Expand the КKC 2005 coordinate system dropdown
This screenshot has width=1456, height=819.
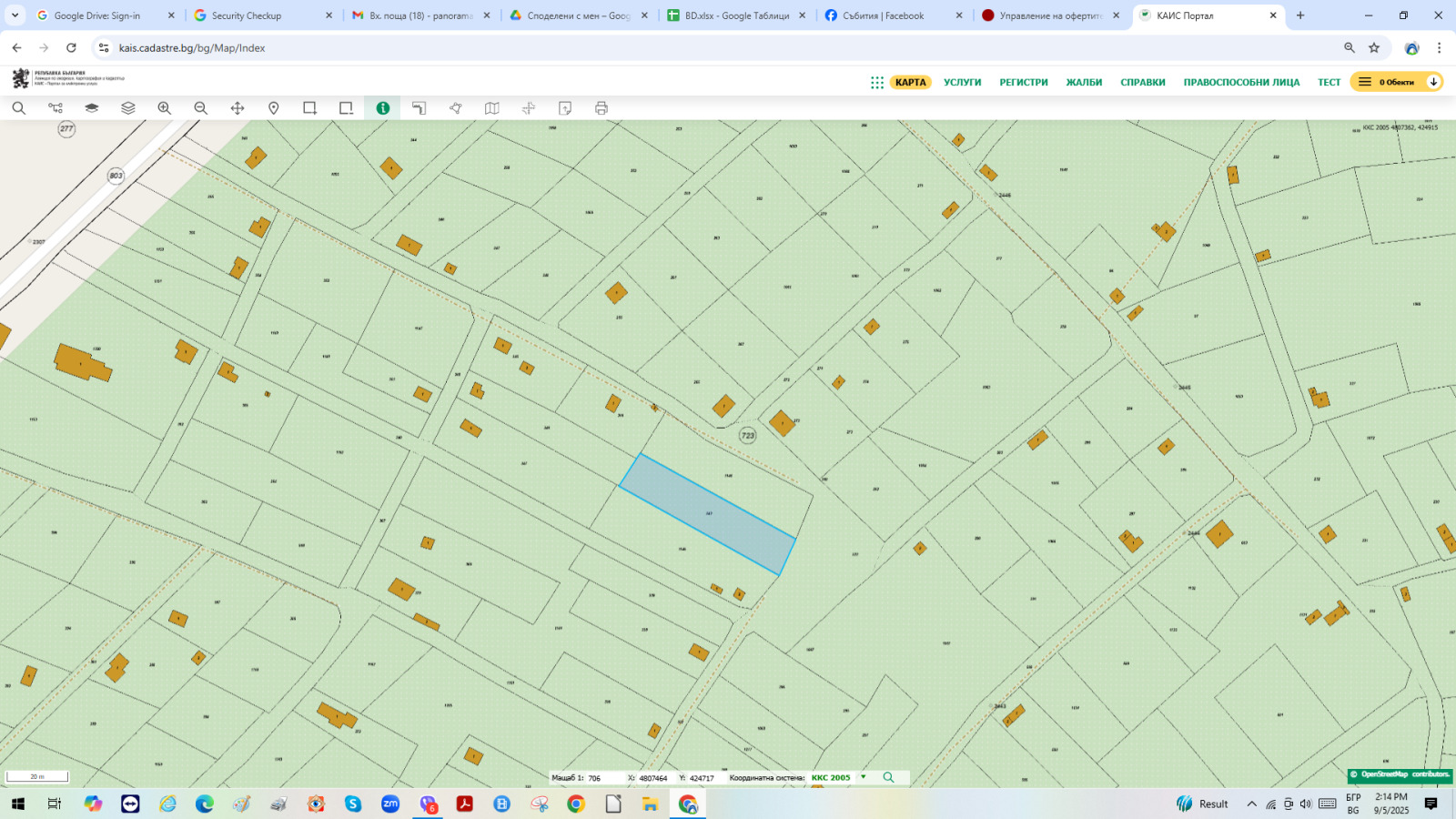point(864,777)
